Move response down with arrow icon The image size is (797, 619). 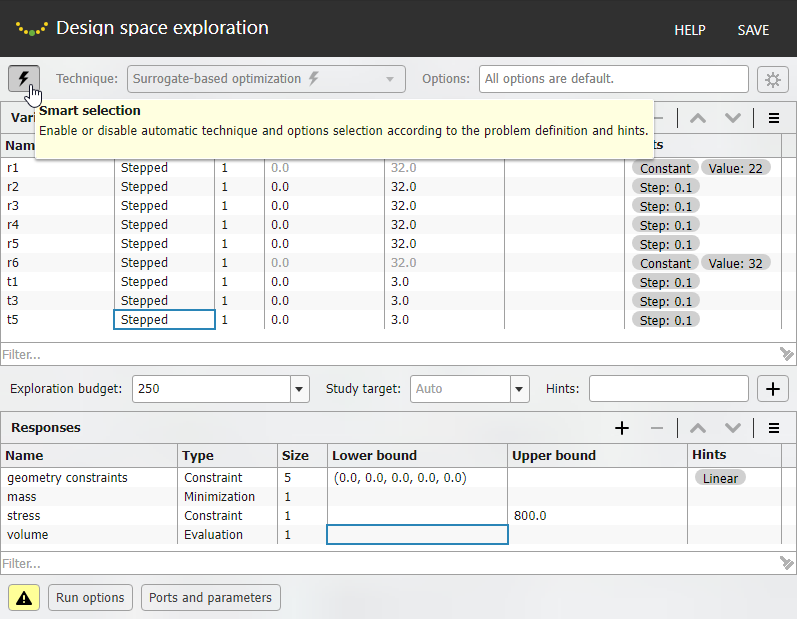(x=733, y=428)
